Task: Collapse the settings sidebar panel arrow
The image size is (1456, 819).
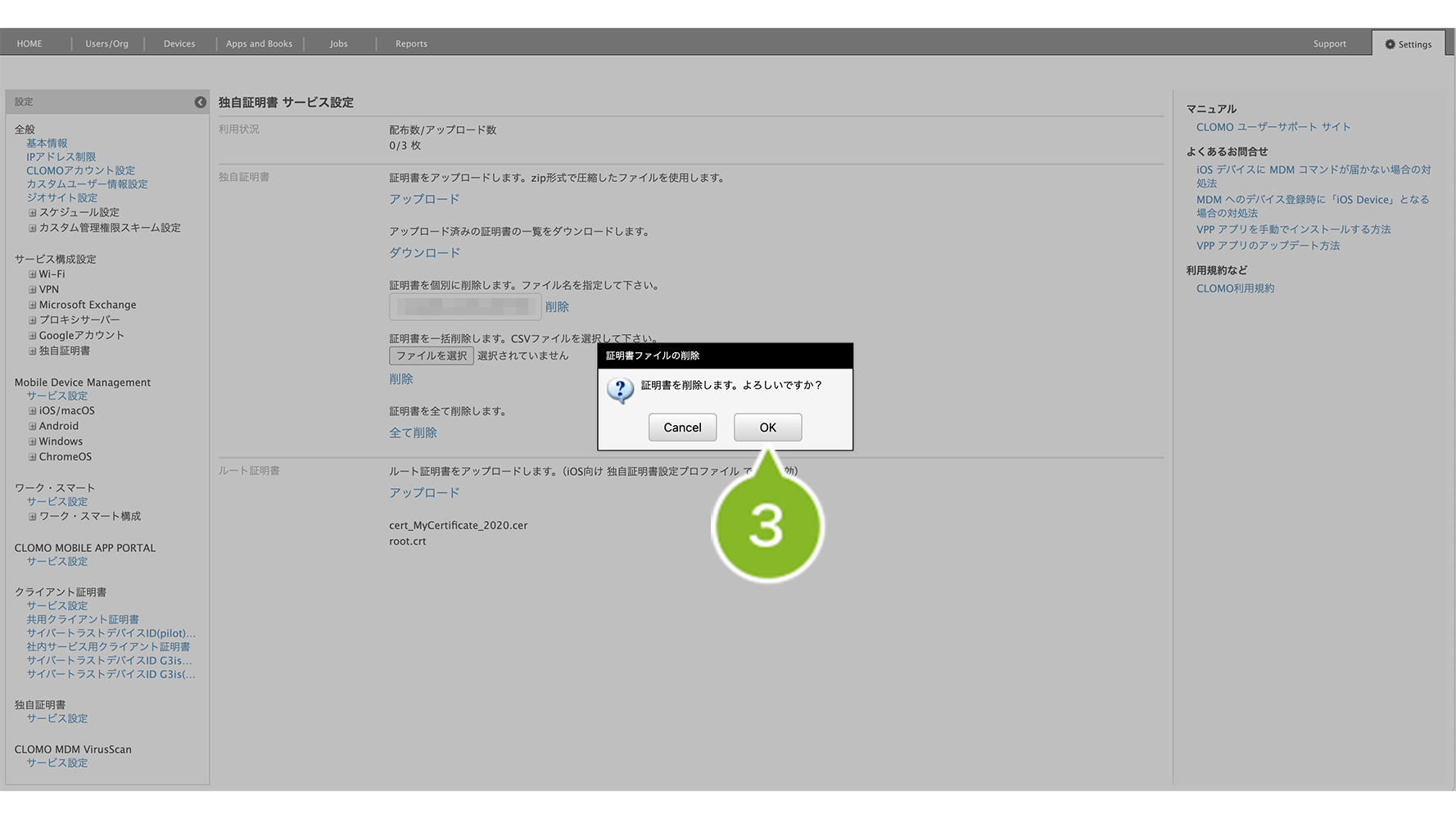Action: point(200,102)
